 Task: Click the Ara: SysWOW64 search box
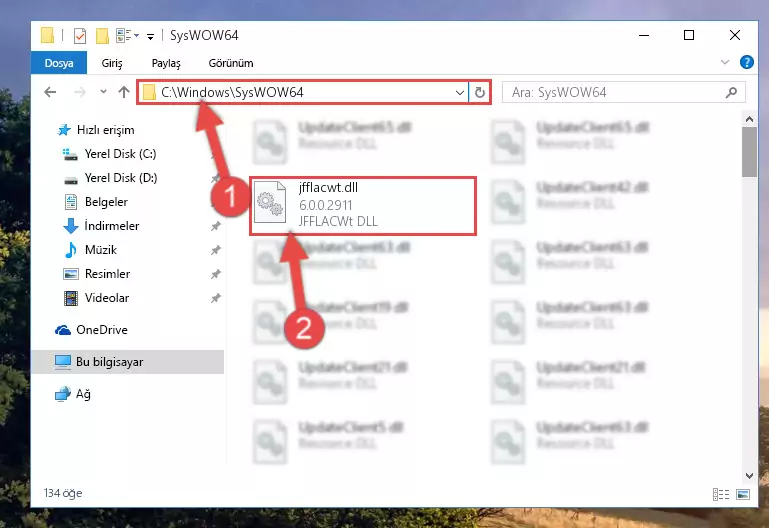624,92
